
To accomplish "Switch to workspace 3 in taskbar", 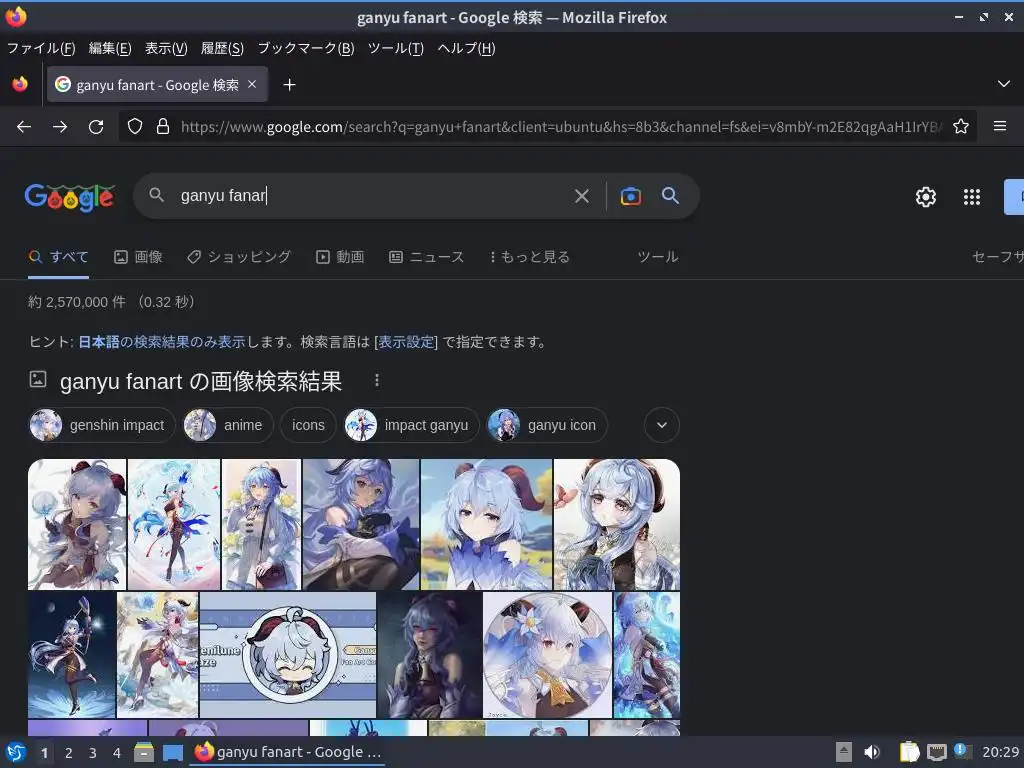I will point(92,753).
